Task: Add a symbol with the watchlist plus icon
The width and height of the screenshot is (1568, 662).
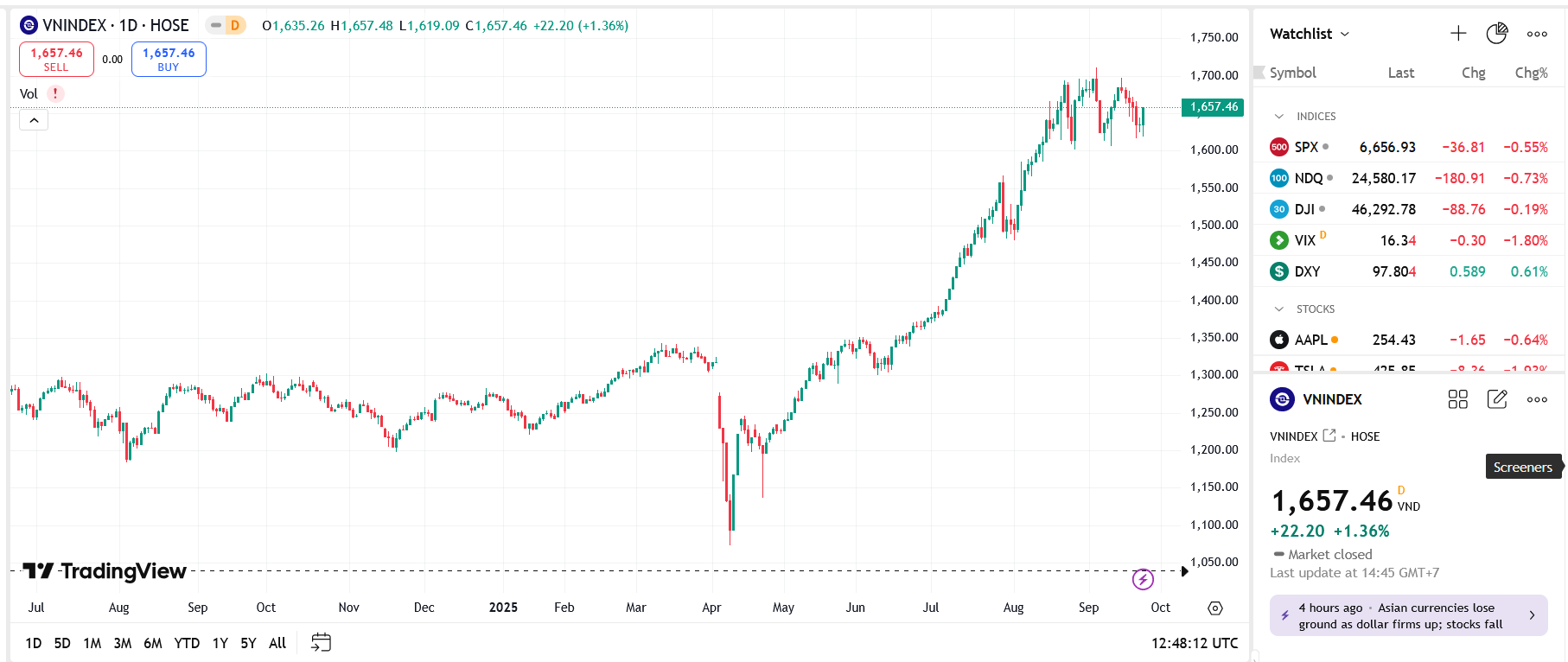Action: (1458, 34)
